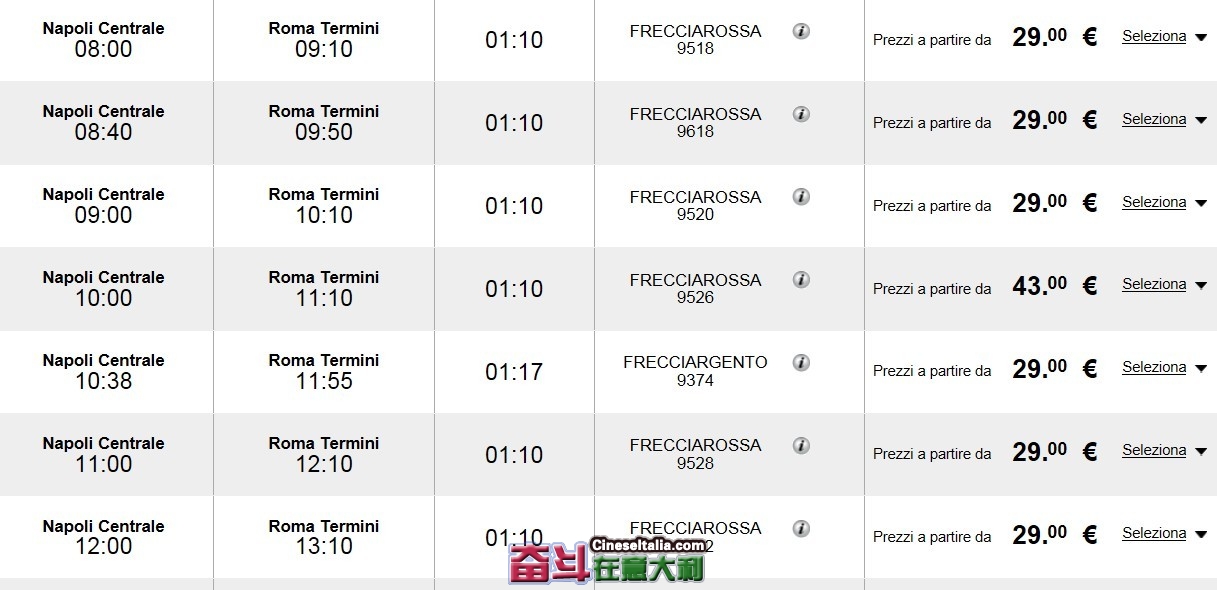Expand arrow next to Seleziona for 08:00 train
Viewport: 1217px width, 590px height.
[1201, 38]
